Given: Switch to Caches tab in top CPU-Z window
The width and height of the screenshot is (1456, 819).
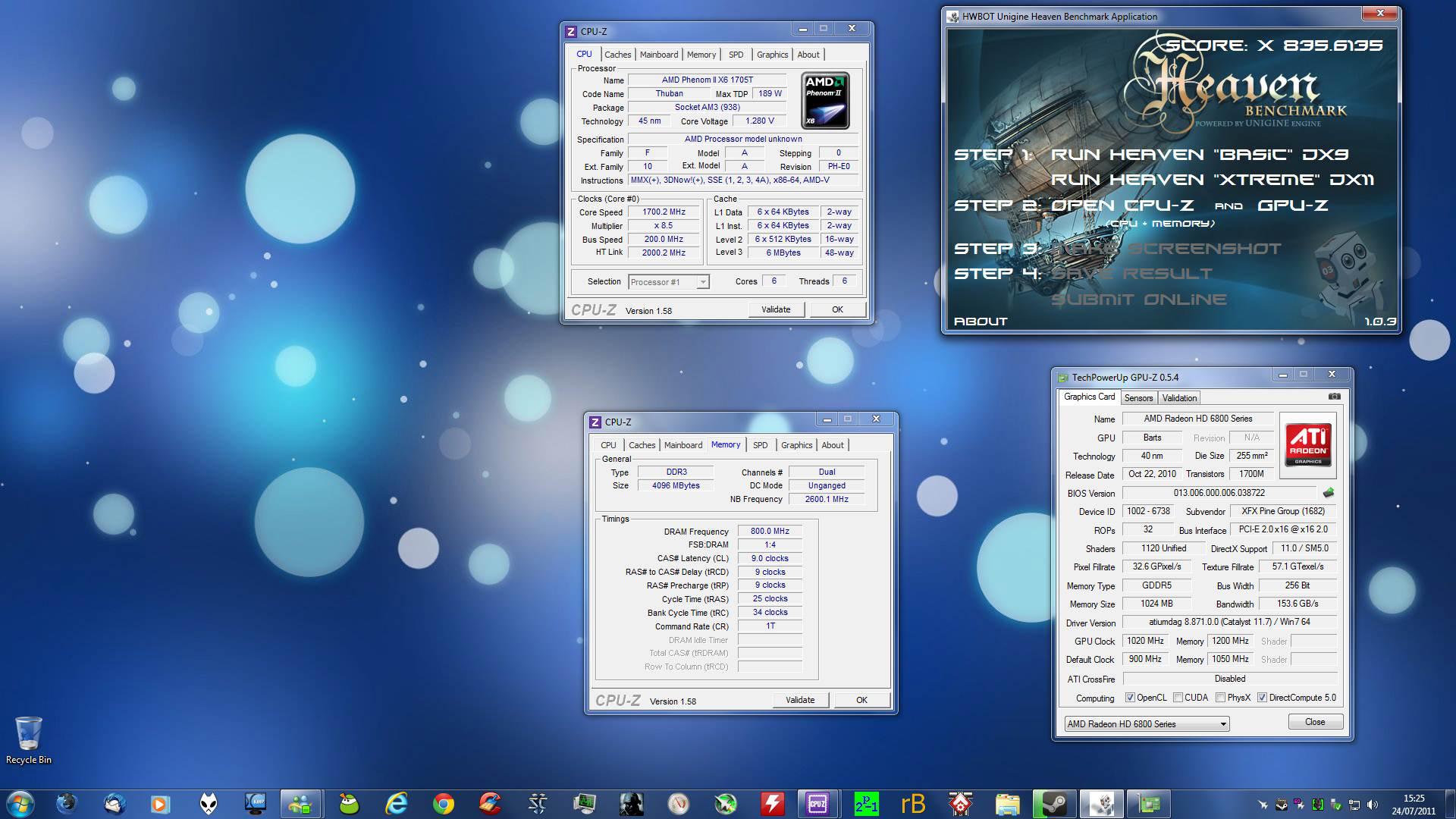Looking at the screenshot, I should click(617, 55).
